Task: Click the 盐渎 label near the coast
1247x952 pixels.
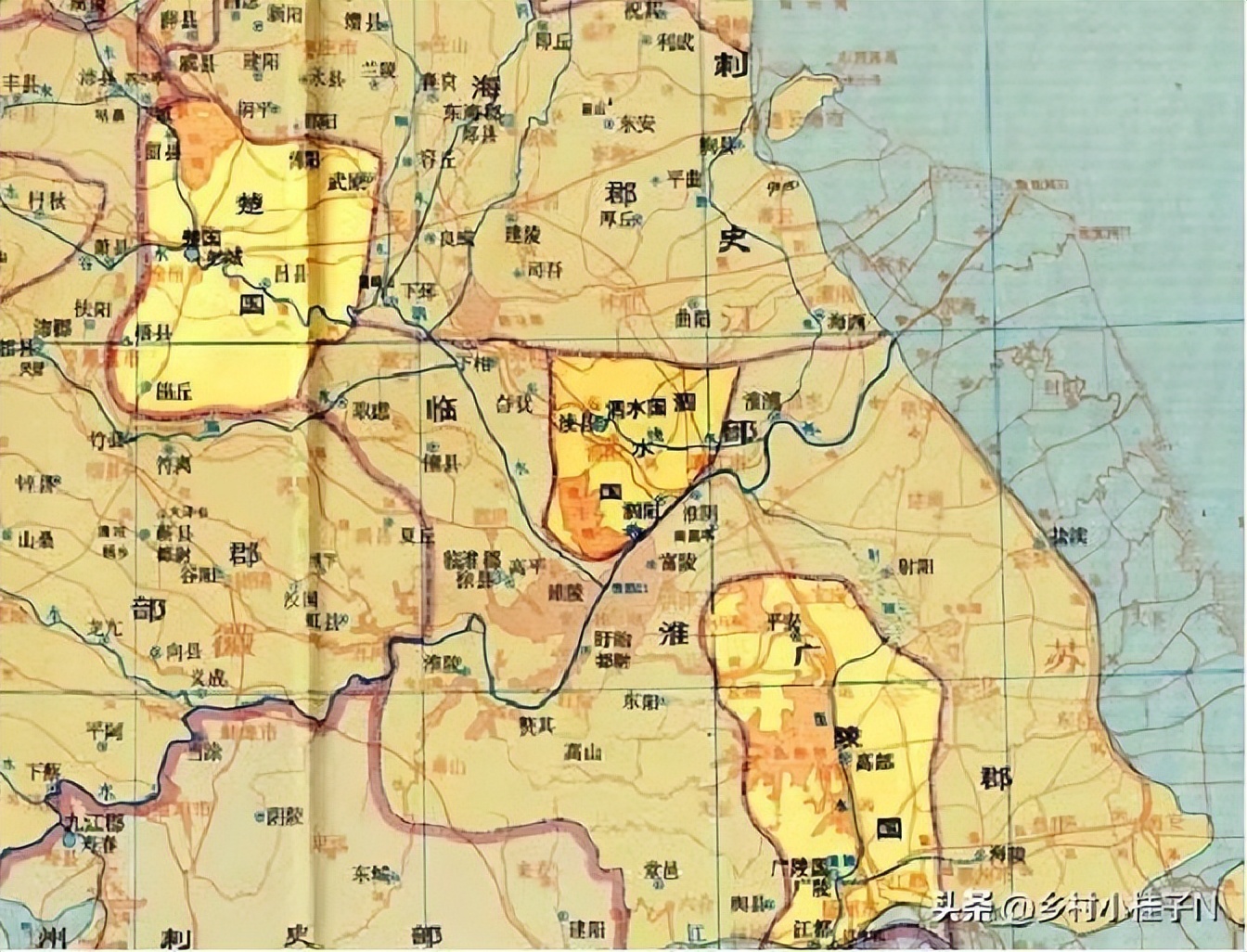Action: tap(1068, 536)
